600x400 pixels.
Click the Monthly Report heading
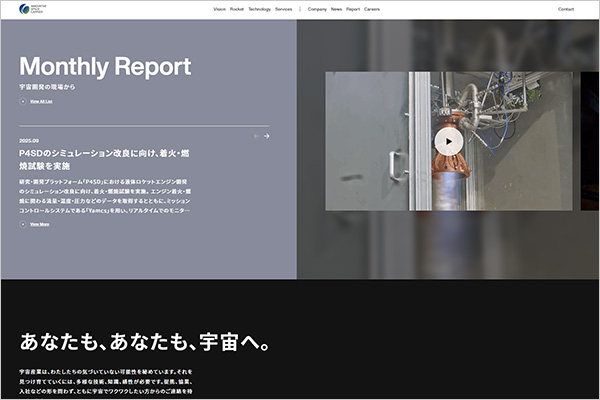105,67
